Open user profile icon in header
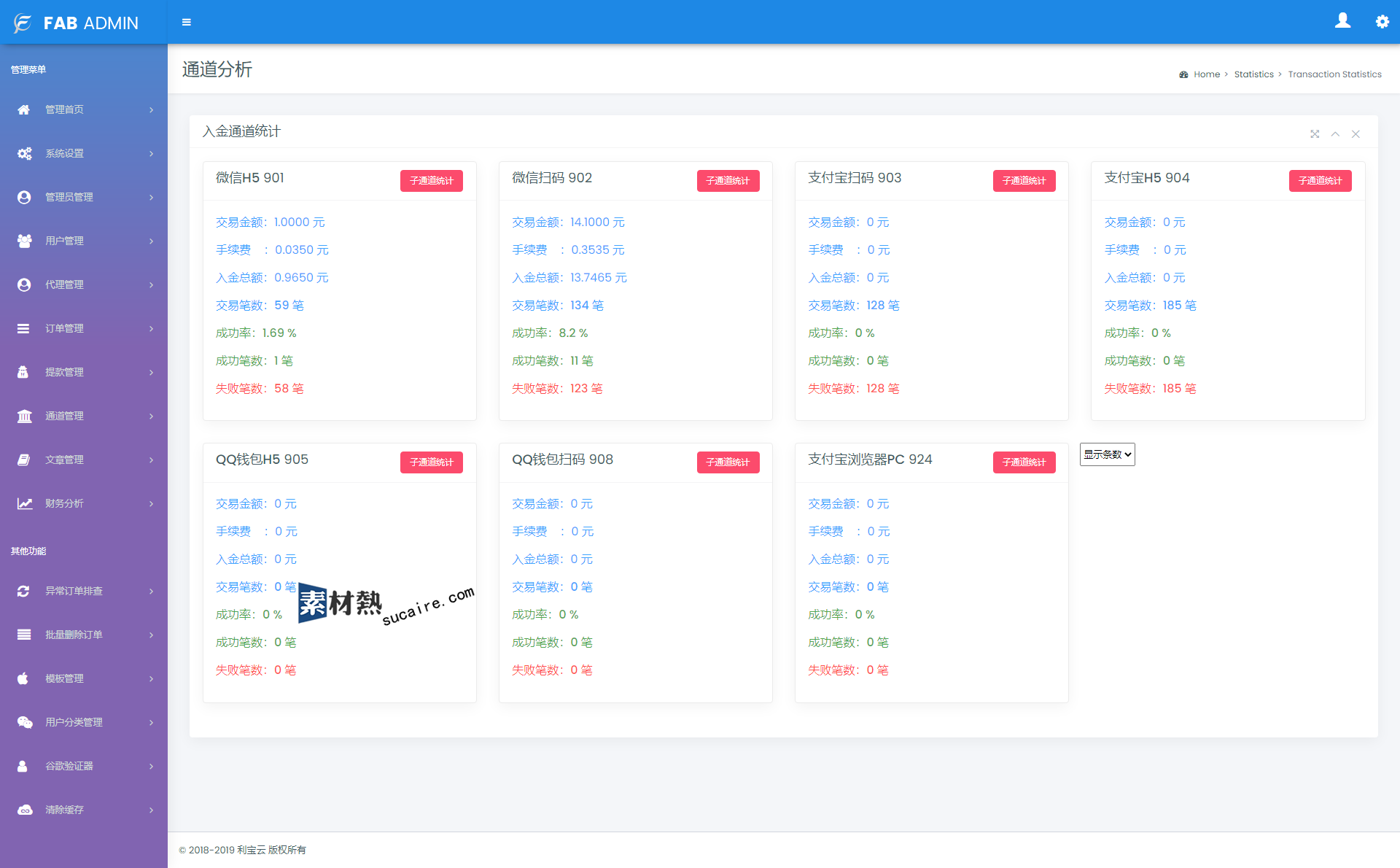1400x868 pixels. 1342,21
